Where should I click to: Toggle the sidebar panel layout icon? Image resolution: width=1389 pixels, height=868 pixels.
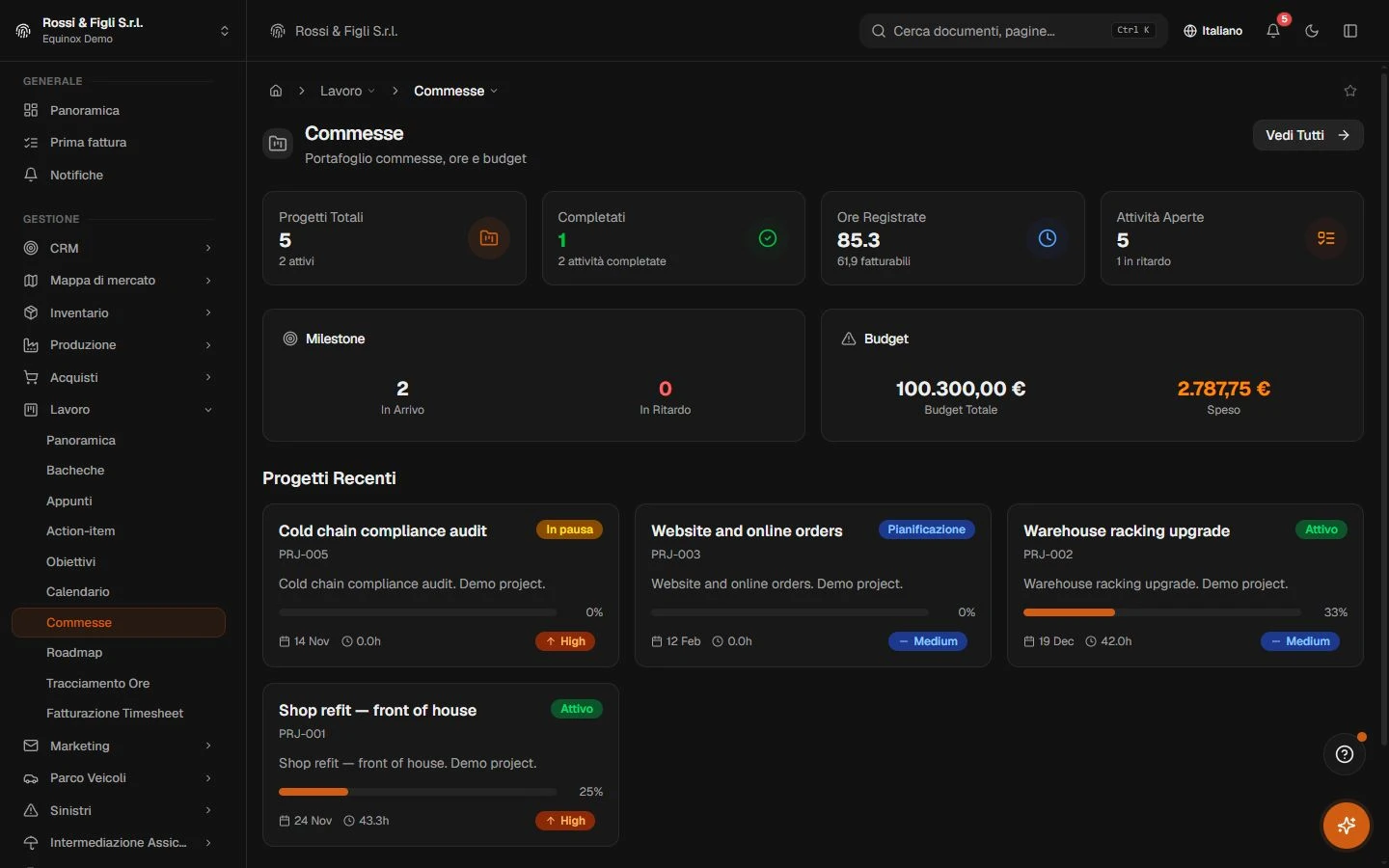1350,31
